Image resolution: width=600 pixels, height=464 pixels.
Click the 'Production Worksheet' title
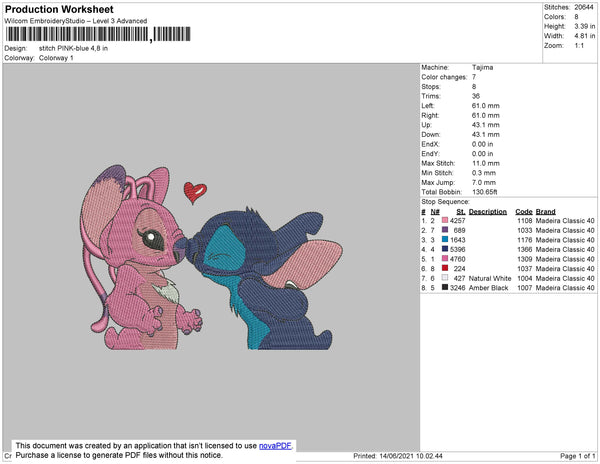[59, 9]
